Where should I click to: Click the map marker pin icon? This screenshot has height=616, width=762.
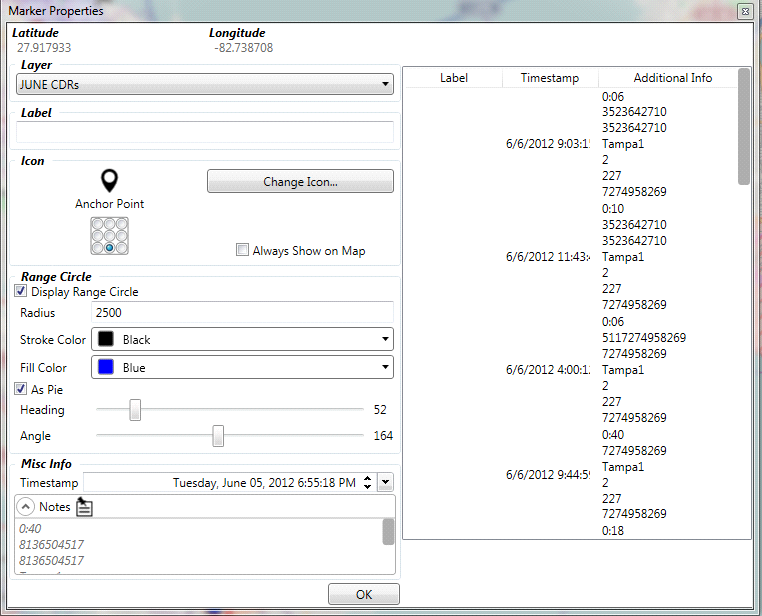coord(110,181)
